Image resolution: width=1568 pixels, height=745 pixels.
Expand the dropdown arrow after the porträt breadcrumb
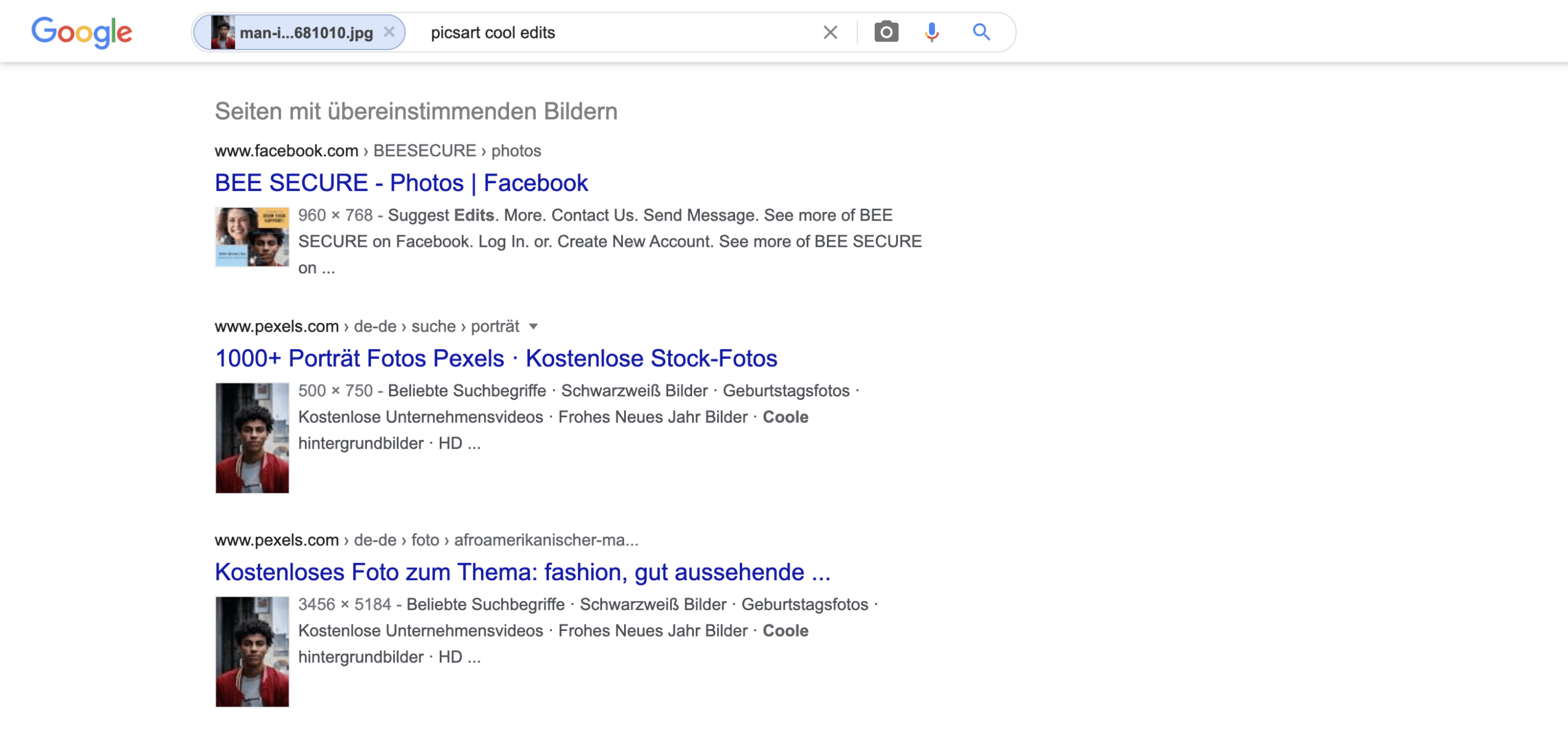(533, 327)
